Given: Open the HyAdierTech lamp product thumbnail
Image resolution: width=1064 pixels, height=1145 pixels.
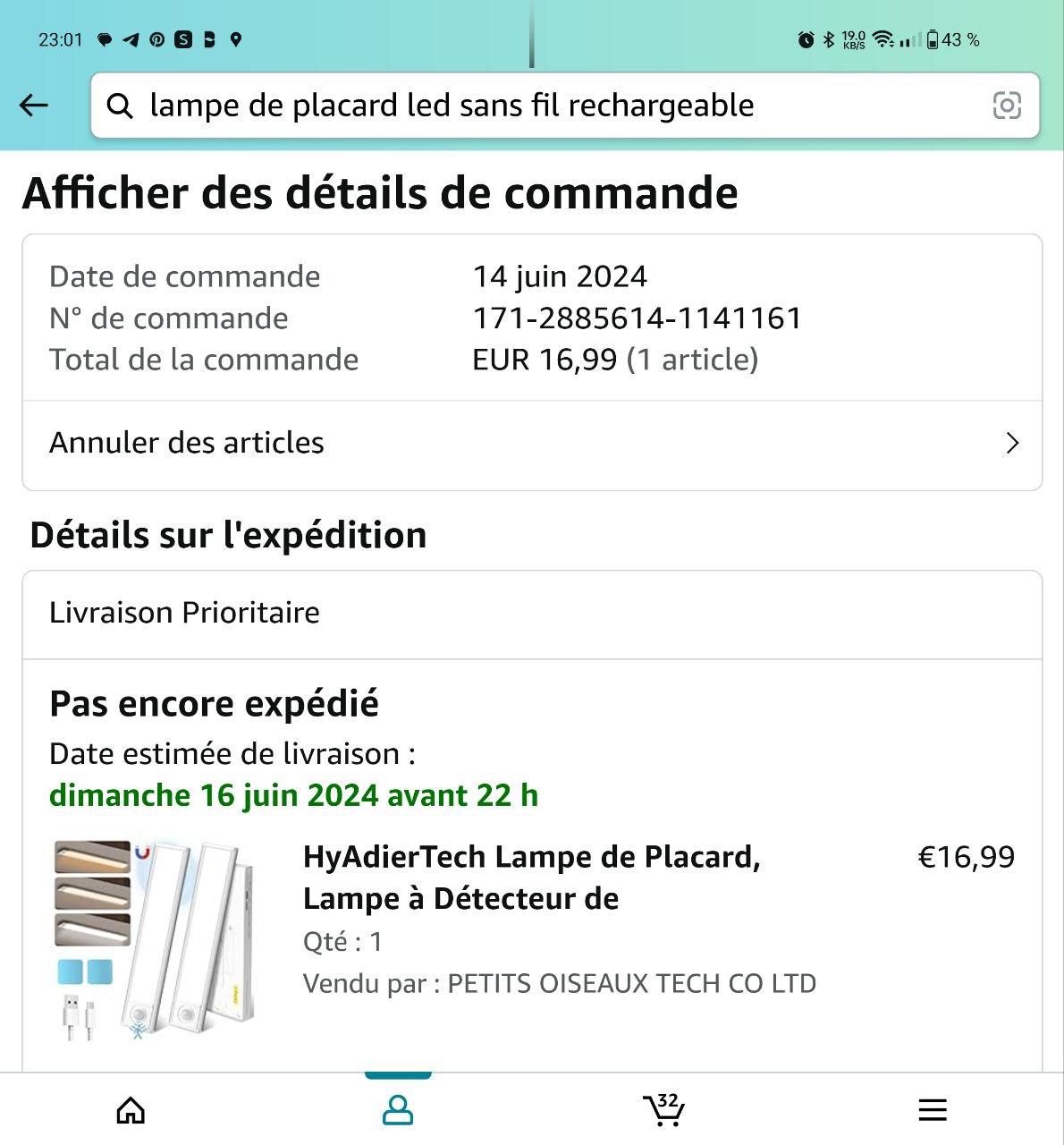Looking at the screenshot, I should pyautogui.click(x=154, y=939).
